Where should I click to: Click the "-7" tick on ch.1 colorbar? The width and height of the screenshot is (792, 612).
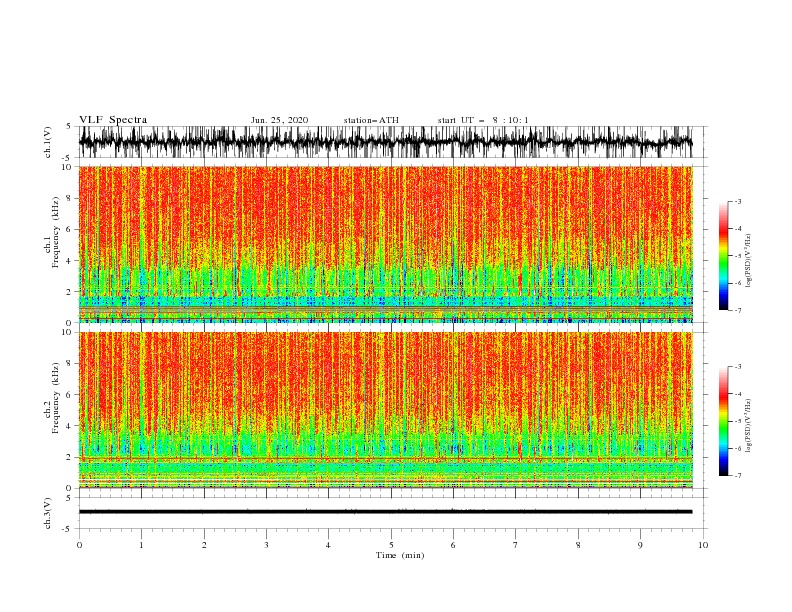pyautogui.click(x=737, y=310)
